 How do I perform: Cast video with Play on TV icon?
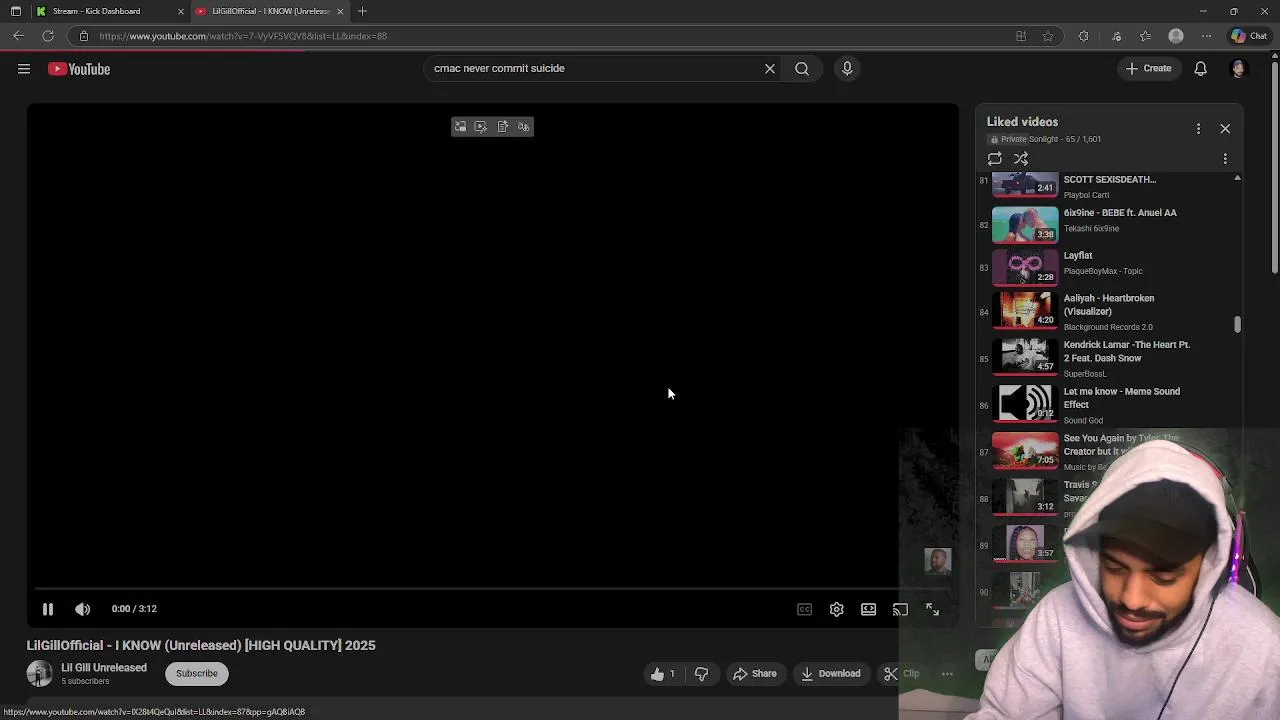[x=900, y=609]
